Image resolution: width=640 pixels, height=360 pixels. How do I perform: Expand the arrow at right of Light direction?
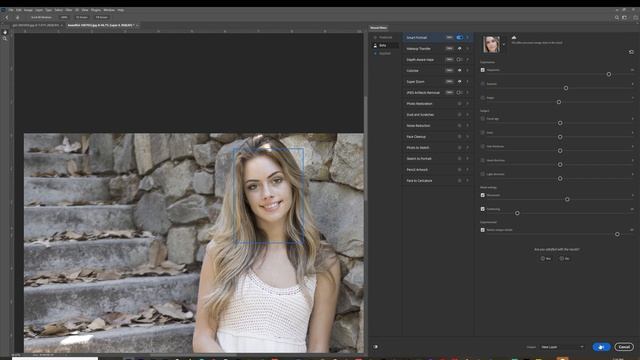coord(633,174)
